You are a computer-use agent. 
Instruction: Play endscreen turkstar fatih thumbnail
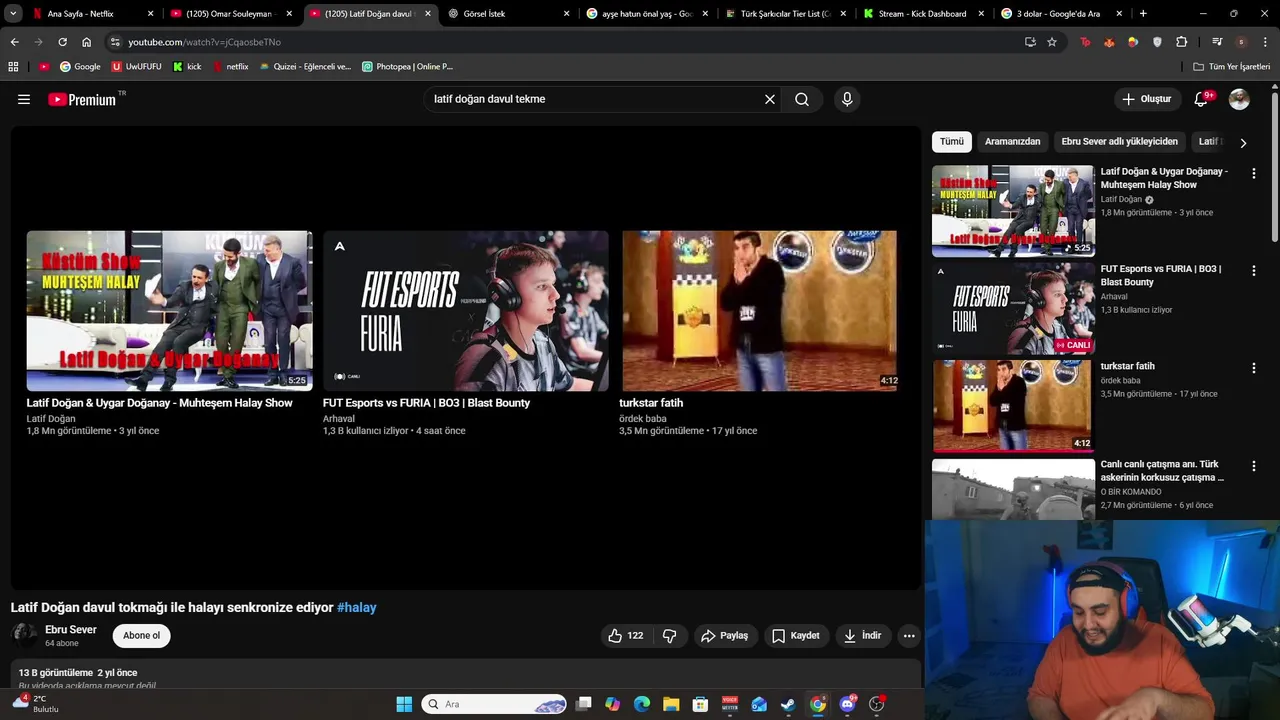(760, 311)
